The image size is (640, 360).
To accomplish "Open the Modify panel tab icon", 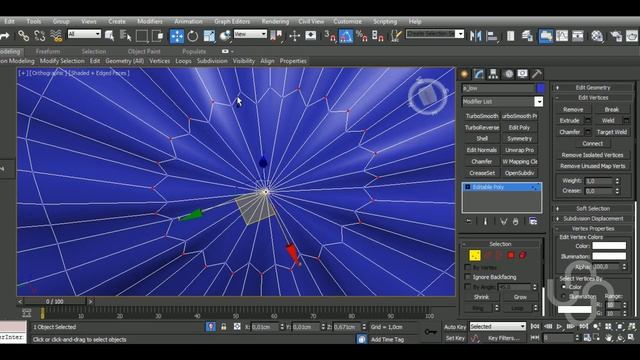I will (478, 74).
